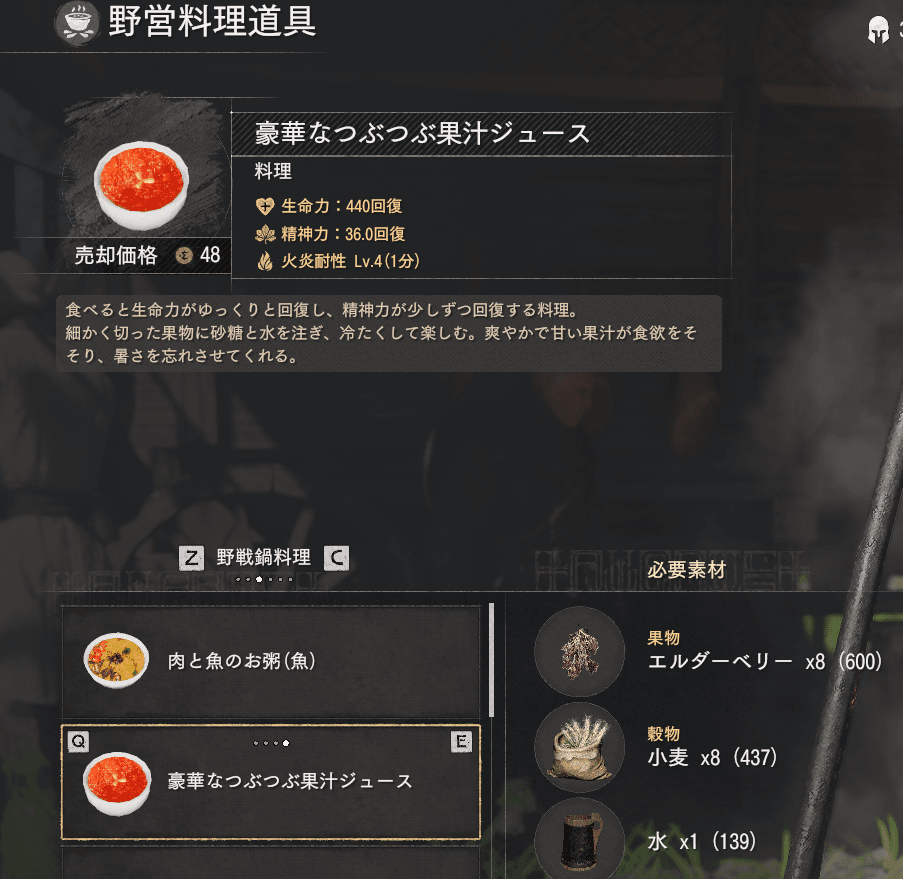The image size is (903, 879).
Task: Click the heart icon next to 生命力
Action: point(264,206)
